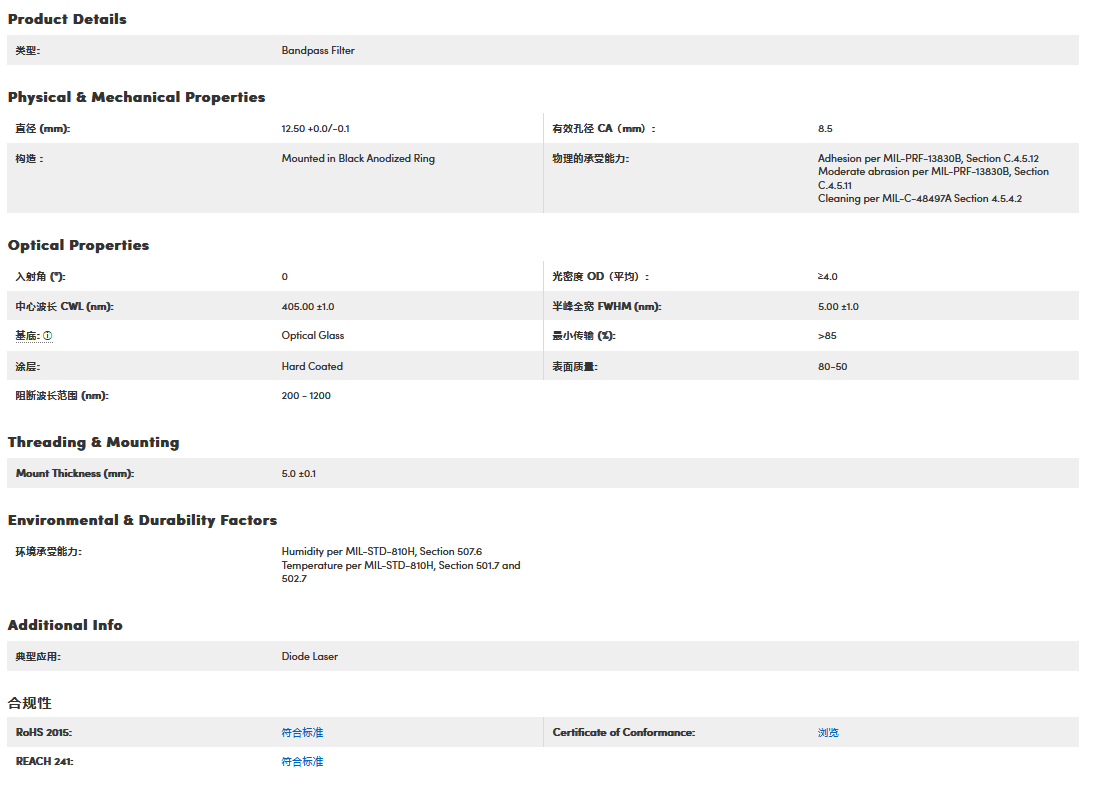
Task: Click the 合规性 section heading
Action: [29, 703]
